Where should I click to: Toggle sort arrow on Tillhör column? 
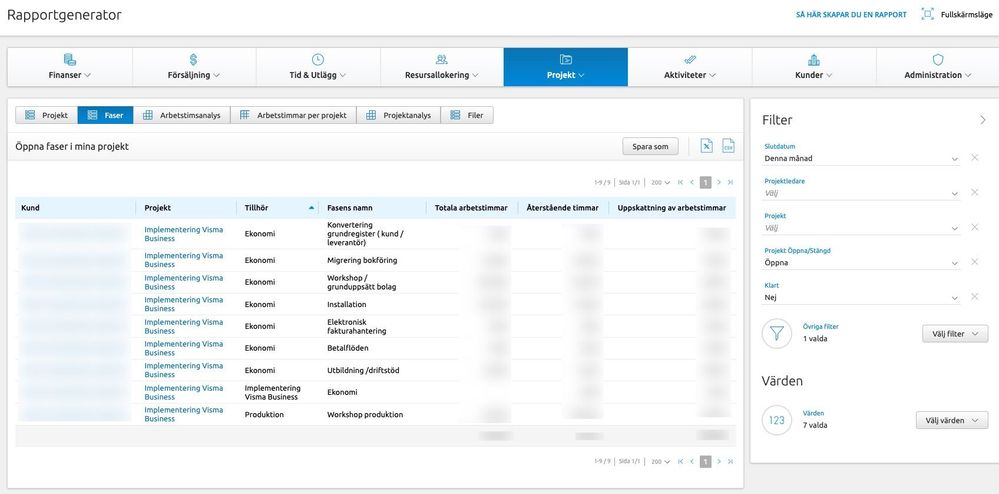312,208
